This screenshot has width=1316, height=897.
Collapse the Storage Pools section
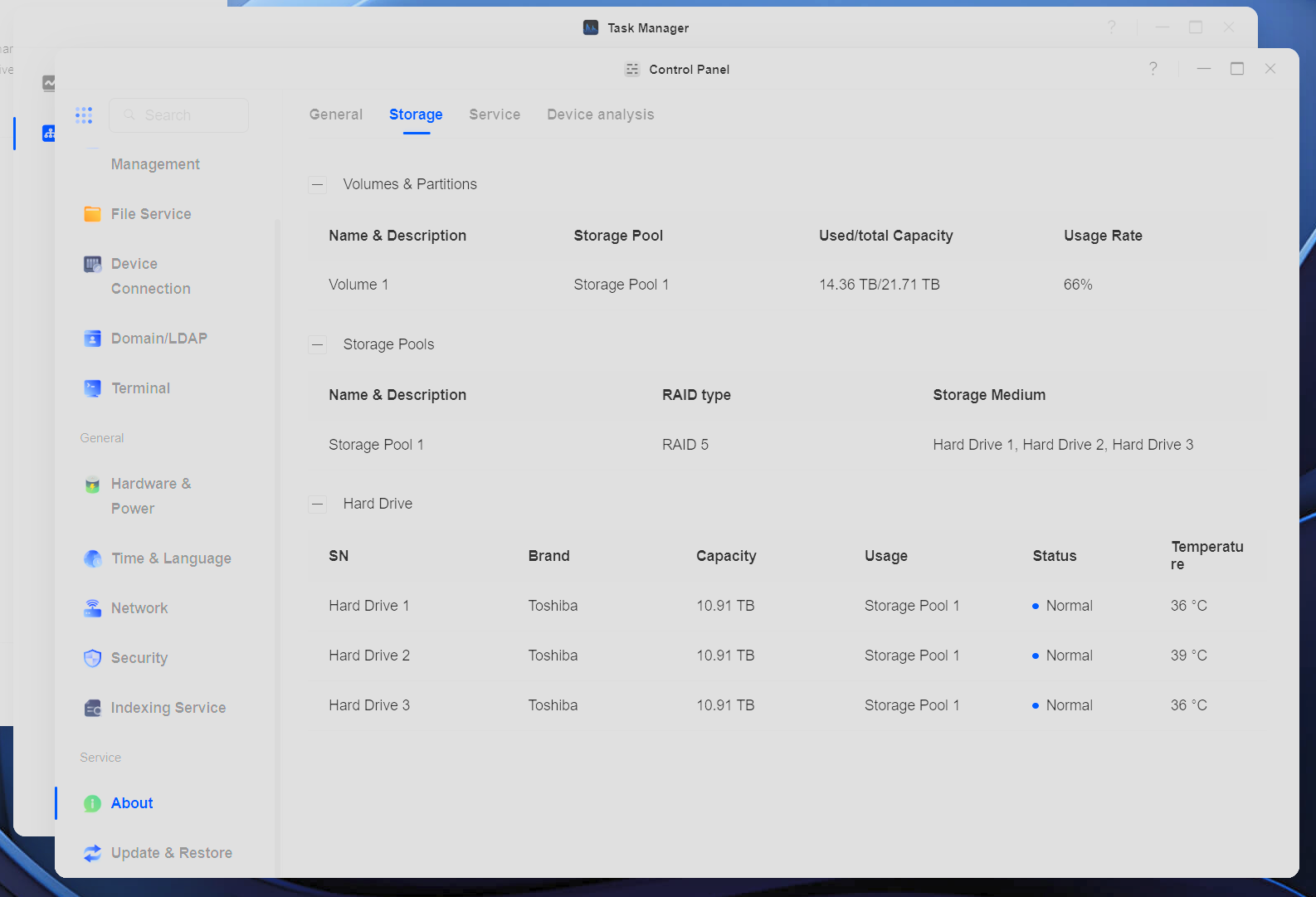(x=317, y=345)
